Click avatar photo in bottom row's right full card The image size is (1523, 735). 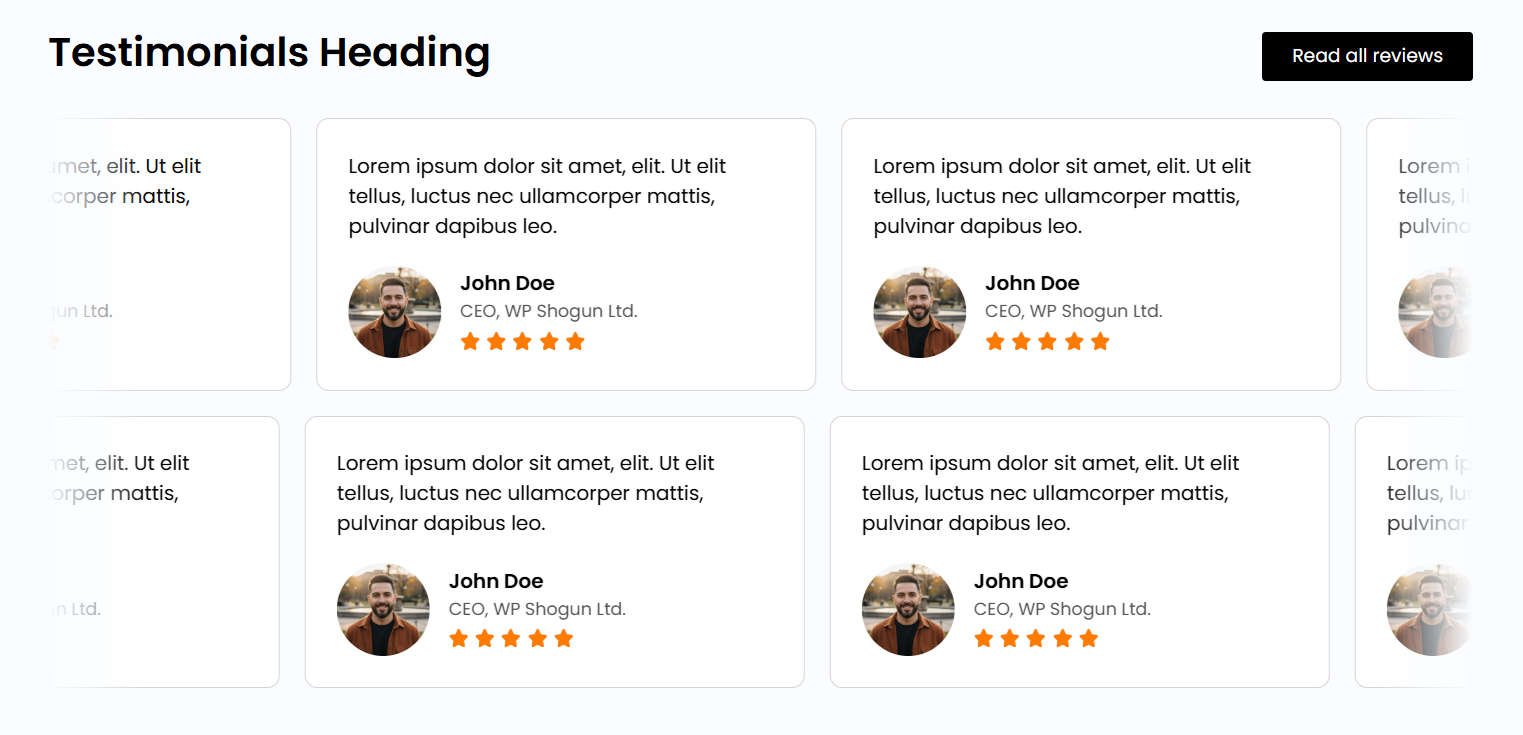(x=908, y=610)
